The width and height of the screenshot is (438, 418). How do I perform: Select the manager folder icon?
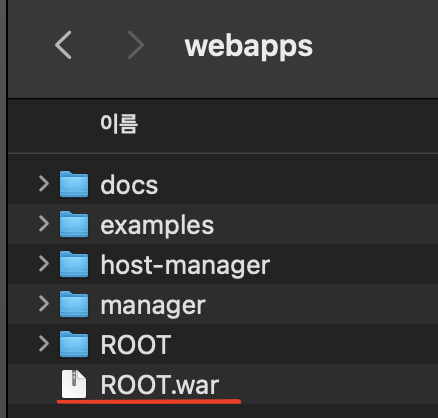pyautogui.click(x=74, y=304)
